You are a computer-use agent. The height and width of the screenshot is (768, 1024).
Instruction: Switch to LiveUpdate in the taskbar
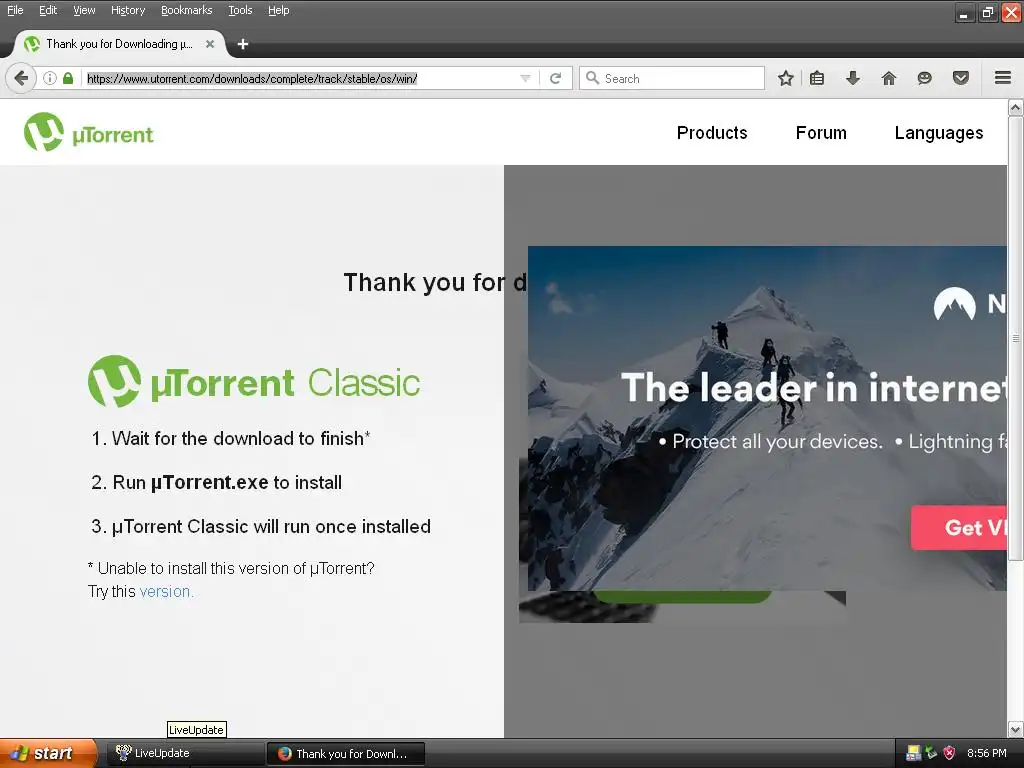coord(184,753)
